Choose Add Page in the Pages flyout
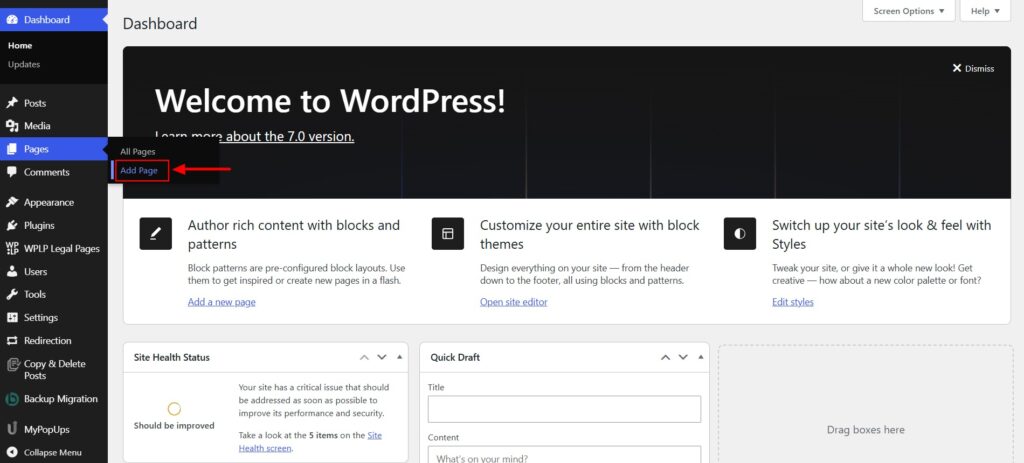 point(139,170)
